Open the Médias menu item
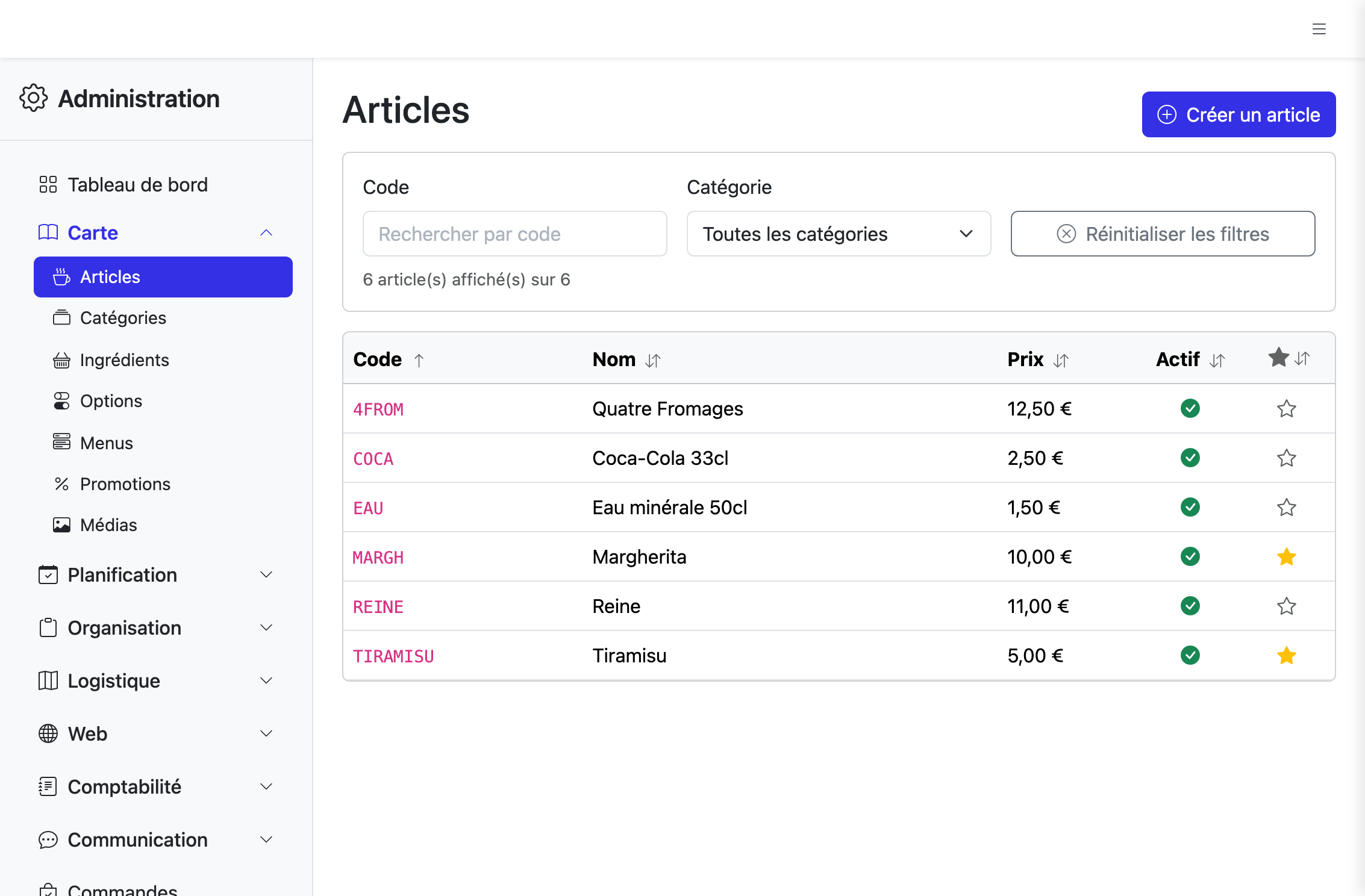Screen dimensions: 1365x896 pyautogui.click(x=163, y=525)
